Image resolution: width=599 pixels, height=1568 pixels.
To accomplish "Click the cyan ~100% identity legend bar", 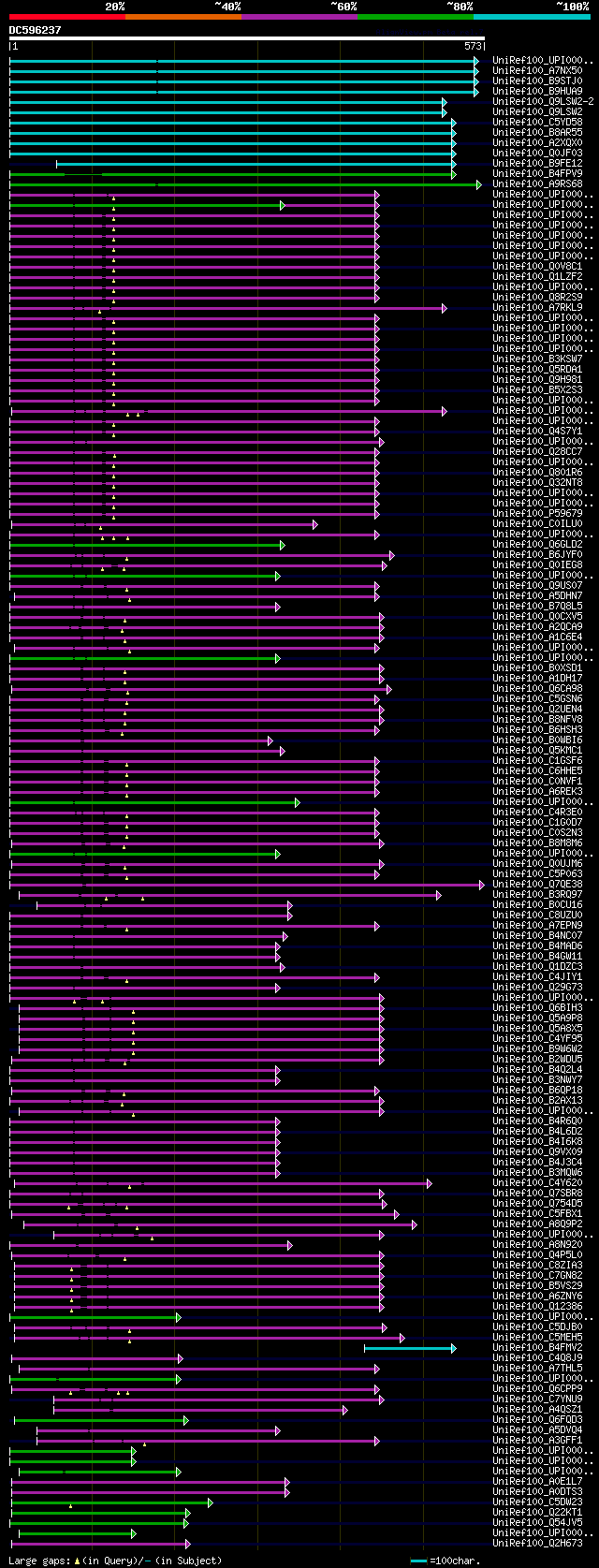I will point(532,17).
